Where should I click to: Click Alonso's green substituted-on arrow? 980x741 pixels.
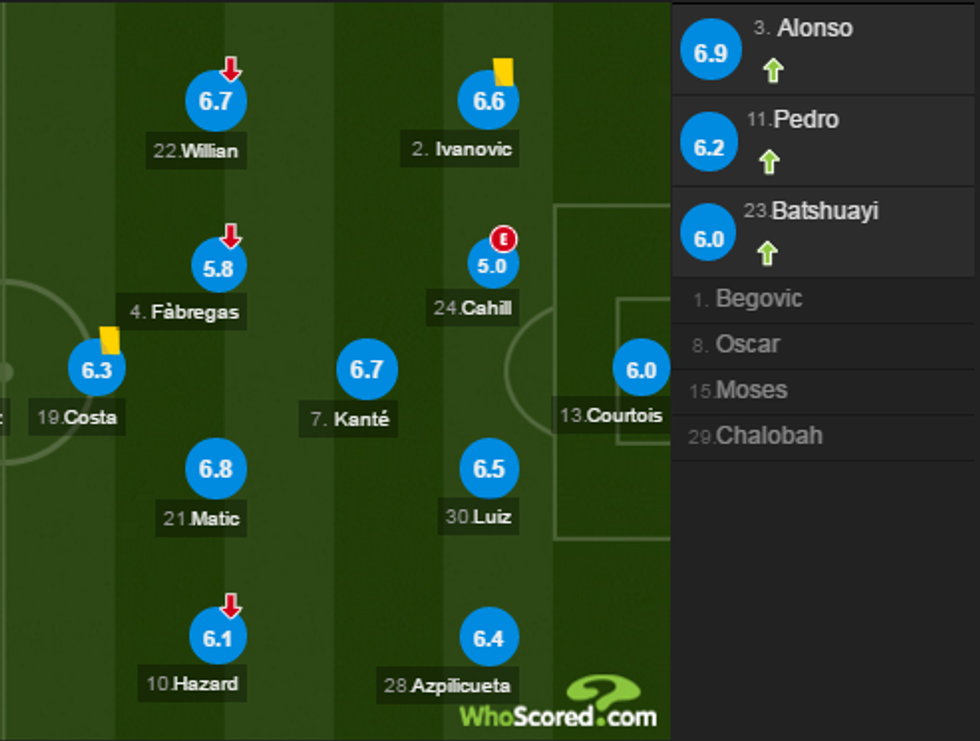[x=772, y=71]
